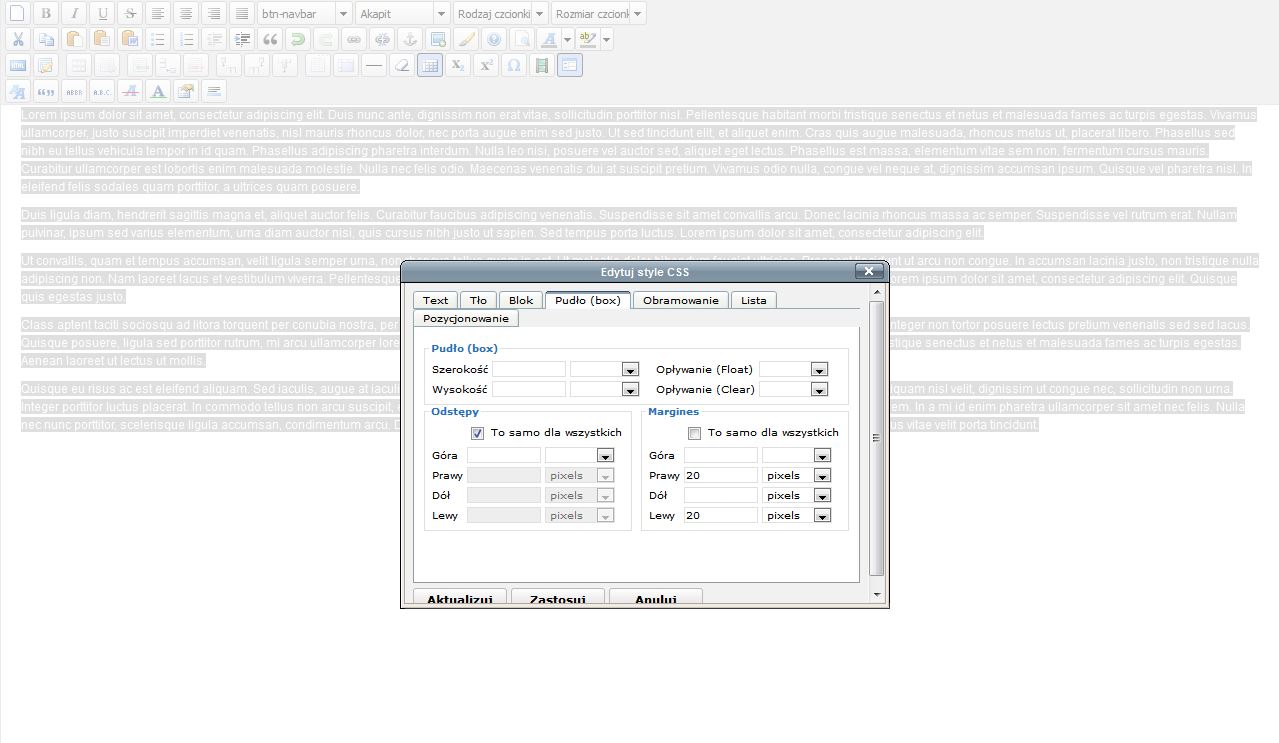This screenshot has height=743, width=1279.
Task: Click the dialog vertical scrollbar
Action: pyautogui.click(x=877, y=438)
